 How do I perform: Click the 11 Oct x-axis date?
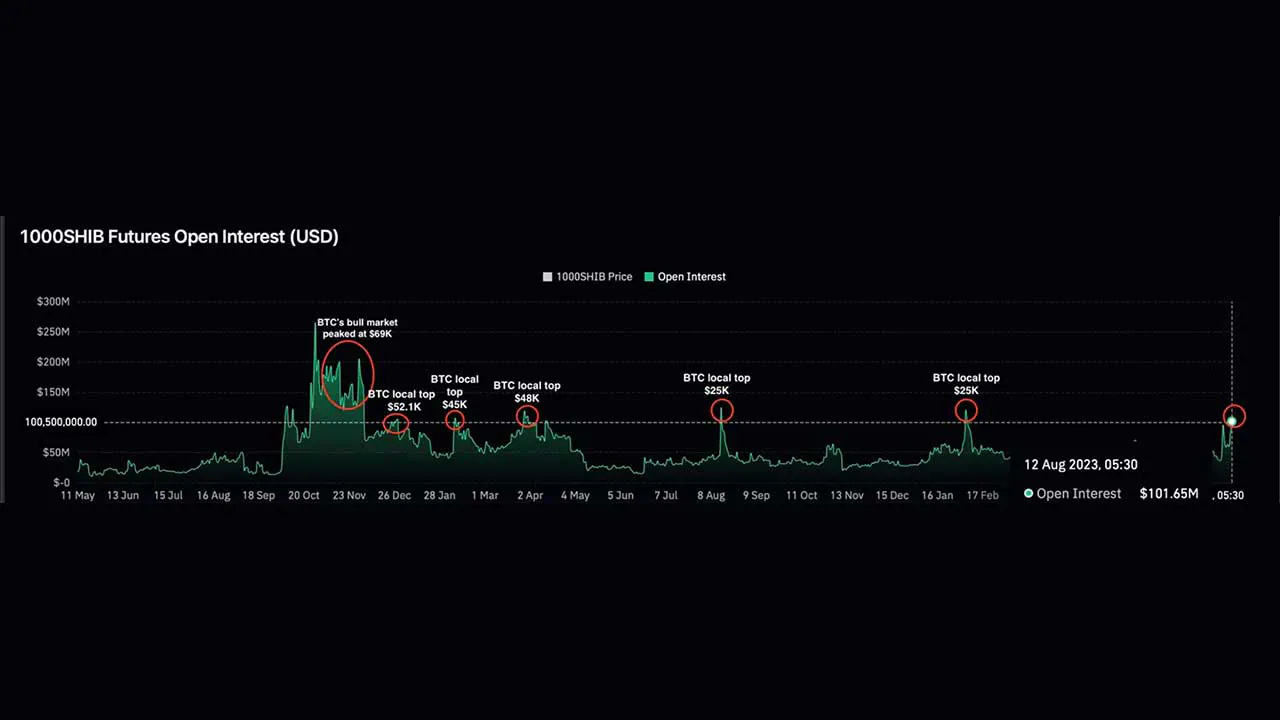(801, 495)
